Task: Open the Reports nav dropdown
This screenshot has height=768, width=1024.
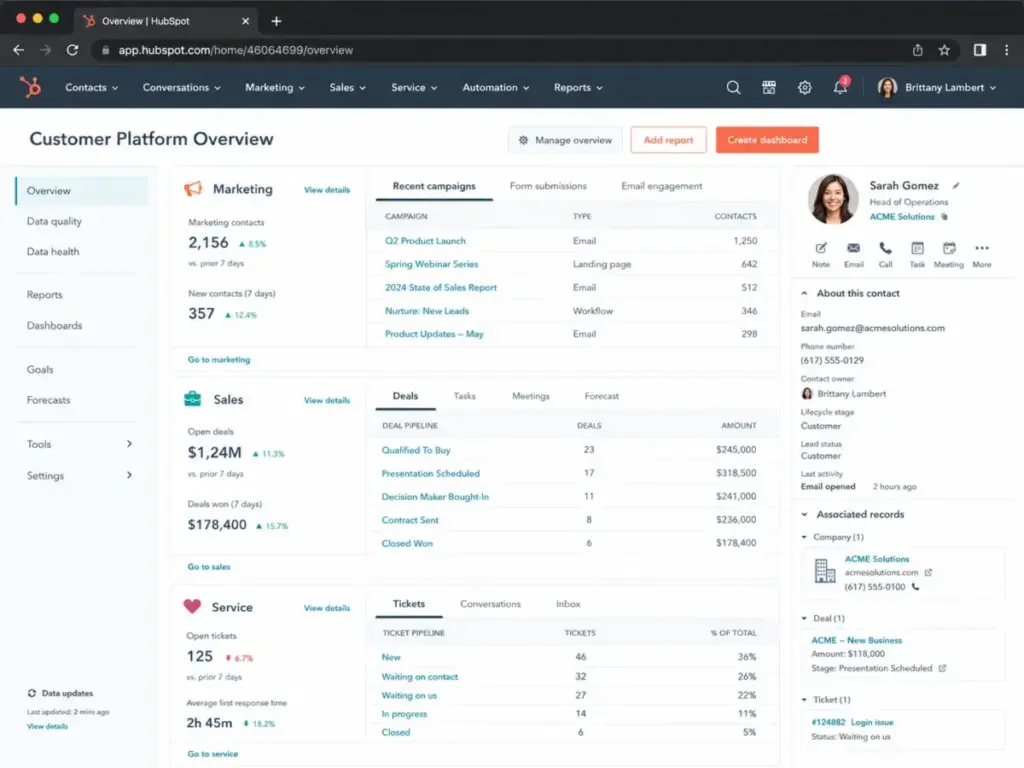Action: [578, 88]
